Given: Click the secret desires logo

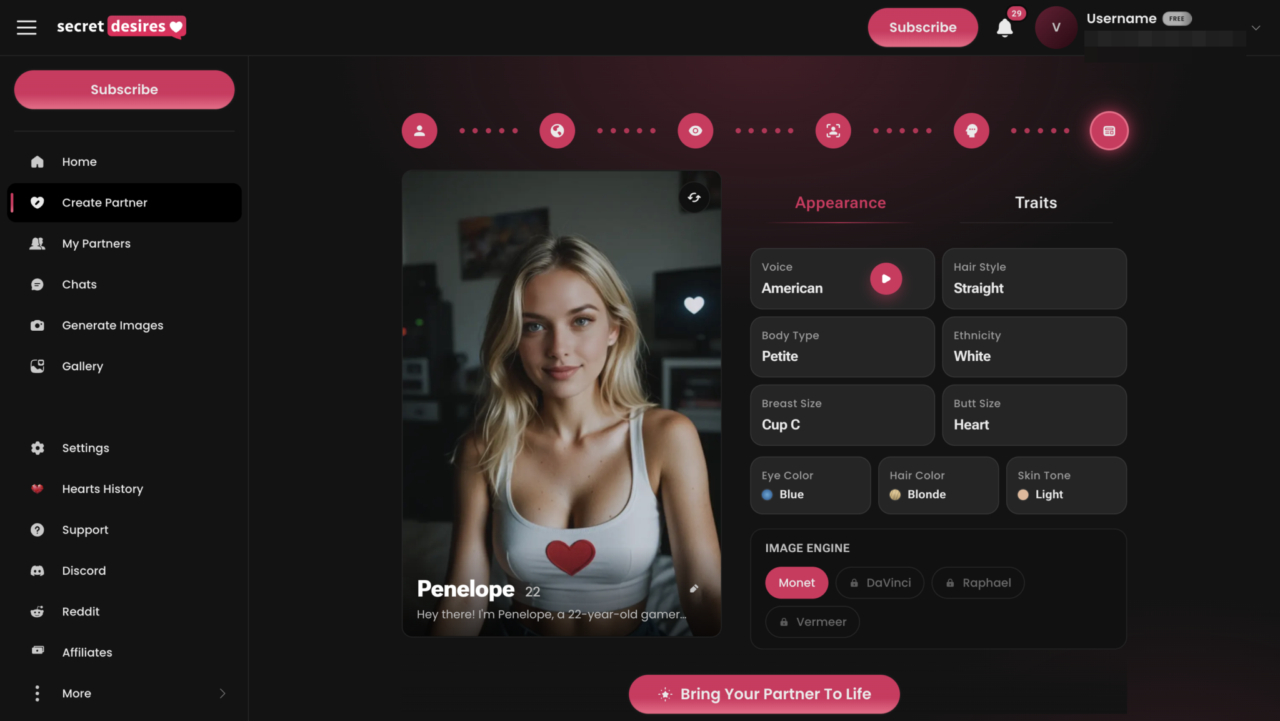Looking at the screenshot, I should [x=121, y=27].
